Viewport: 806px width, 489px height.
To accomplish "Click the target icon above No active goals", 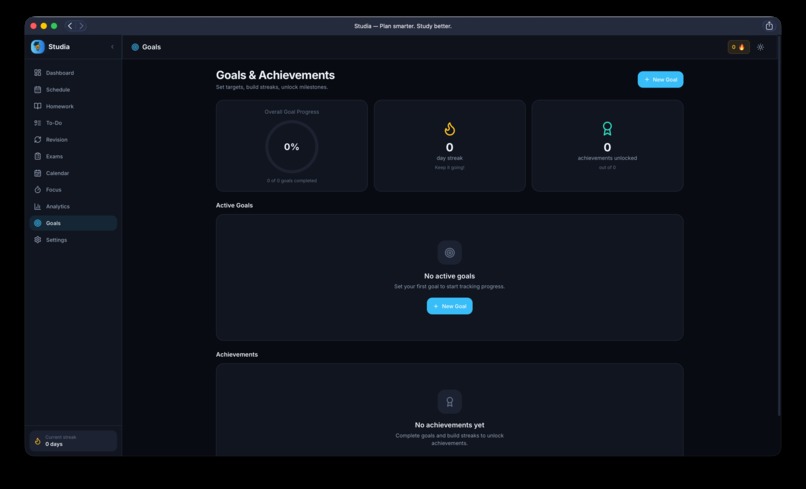I will [450, 252].
